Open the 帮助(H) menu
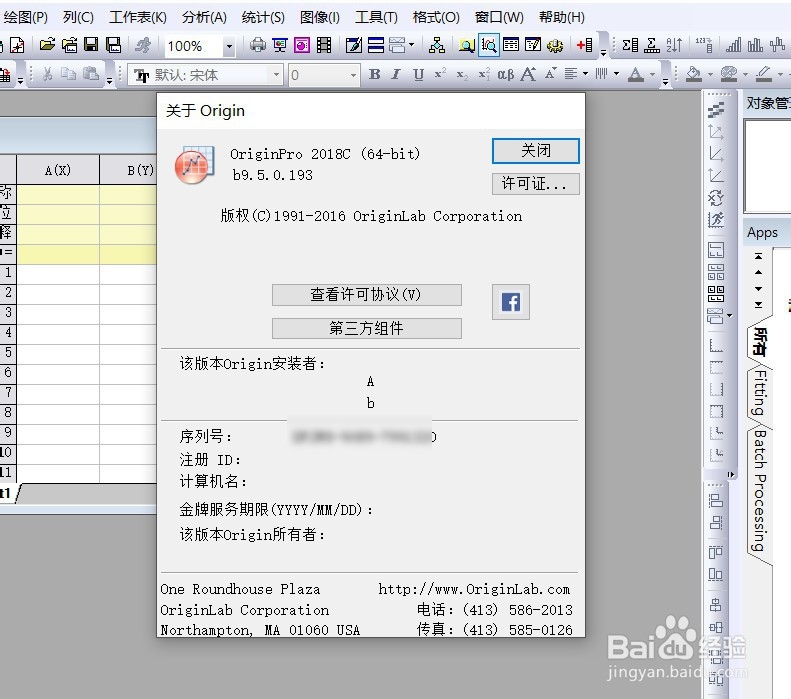Viewport: 791px width, 699px height. pyautogui.click(x=561, y=17)
